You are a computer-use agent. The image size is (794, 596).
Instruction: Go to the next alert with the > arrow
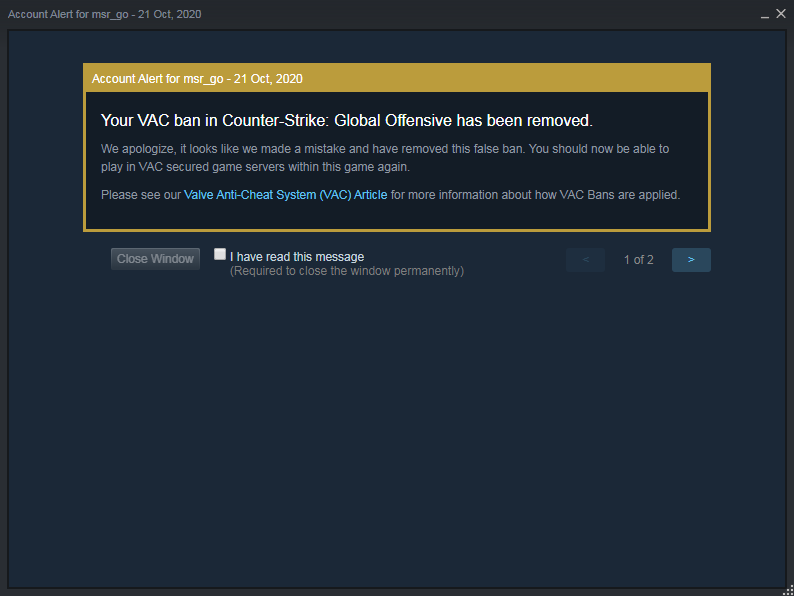(x=691, y=260)
